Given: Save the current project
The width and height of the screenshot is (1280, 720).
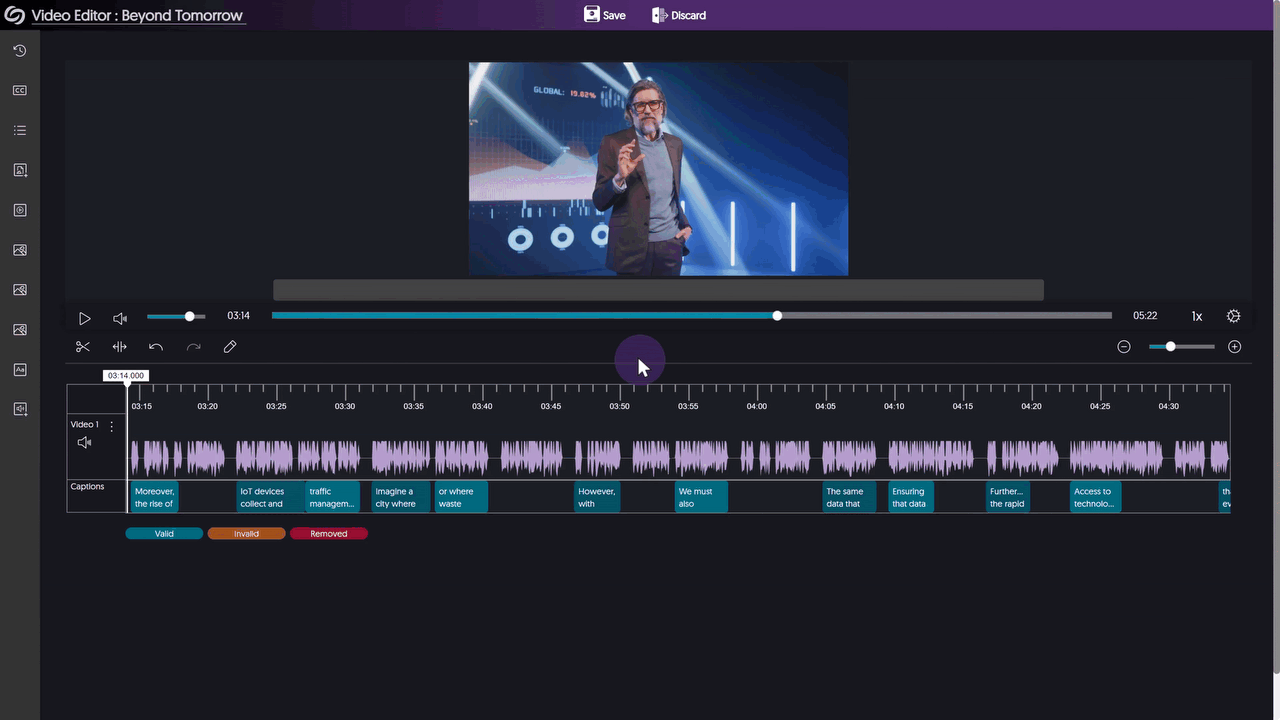Looking at the screenshot, I should [x=604, y=15].
